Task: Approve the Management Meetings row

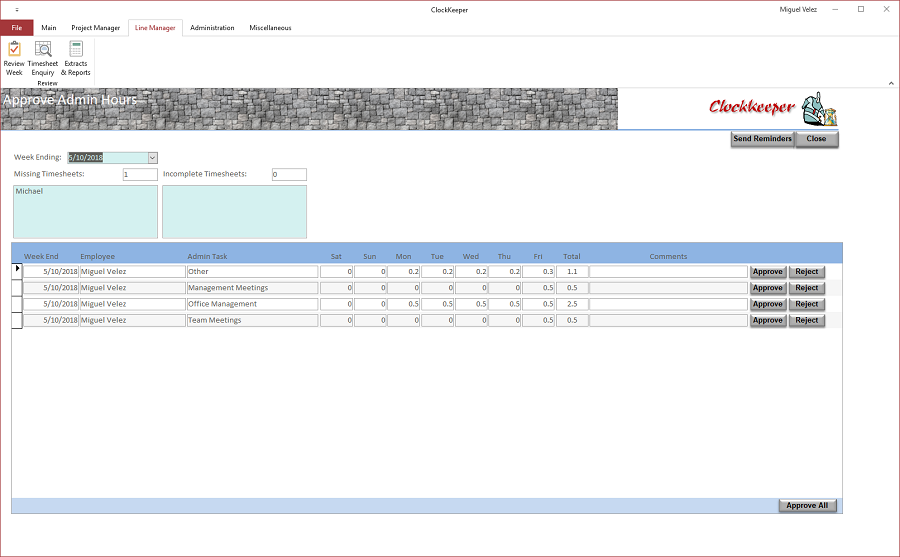Action: click(x=768, y=288)
